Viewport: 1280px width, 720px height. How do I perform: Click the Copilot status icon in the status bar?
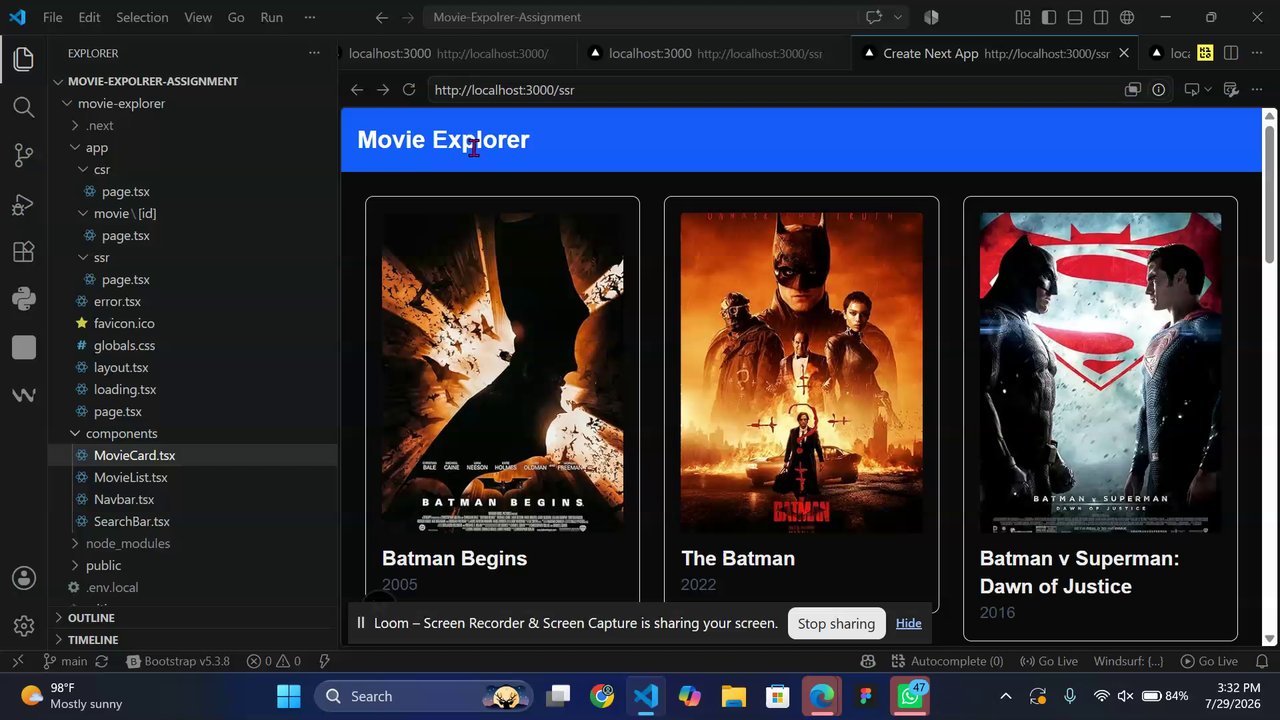[x=868, y=661]
